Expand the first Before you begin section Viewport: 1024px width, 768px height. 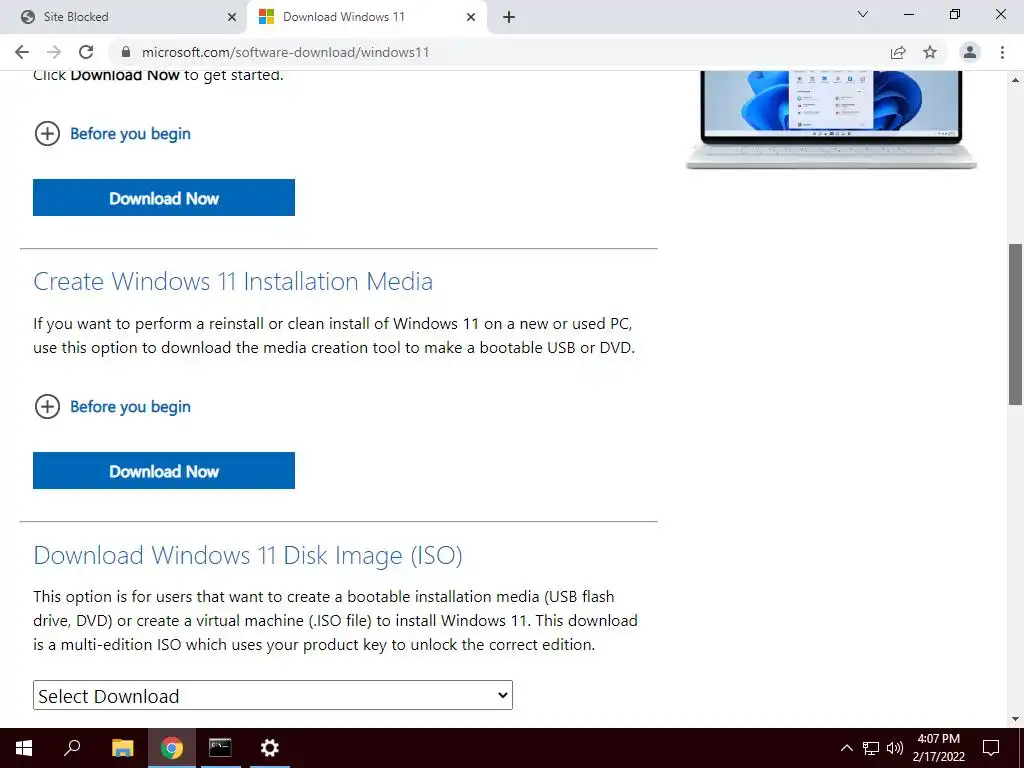pos(112,134)
